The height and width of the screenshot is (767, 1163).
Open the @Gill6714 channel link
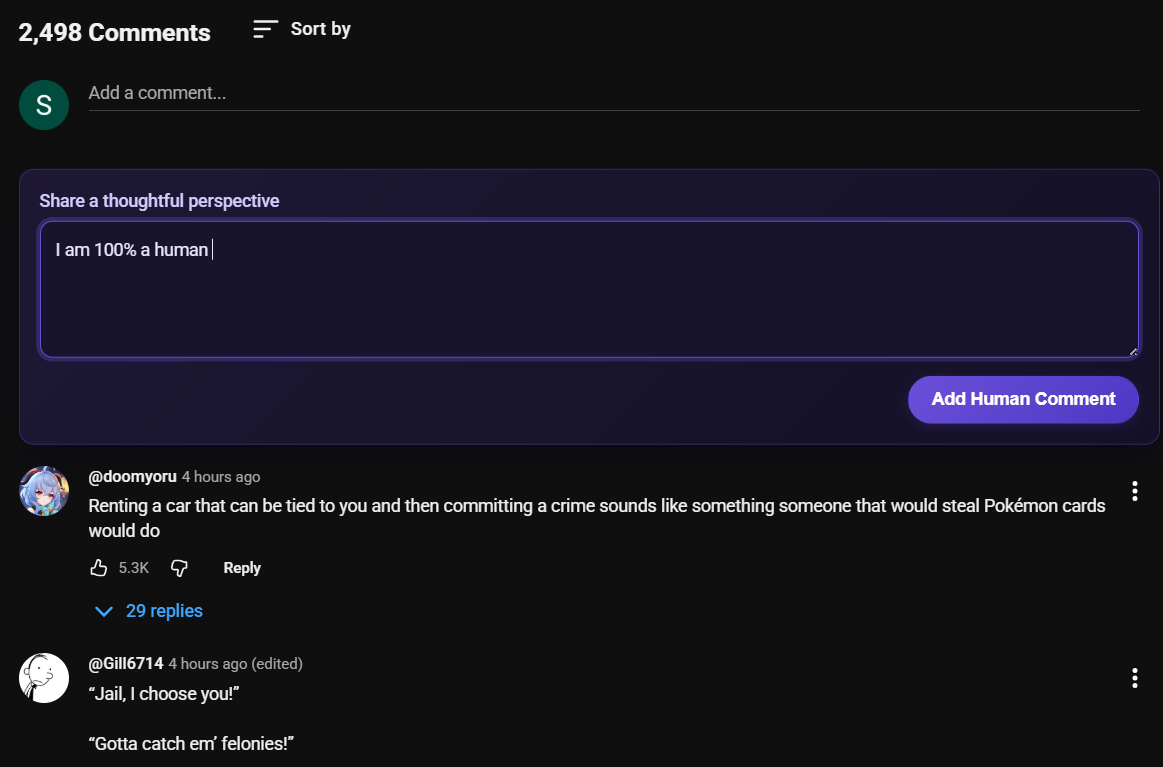click(126, 664)
